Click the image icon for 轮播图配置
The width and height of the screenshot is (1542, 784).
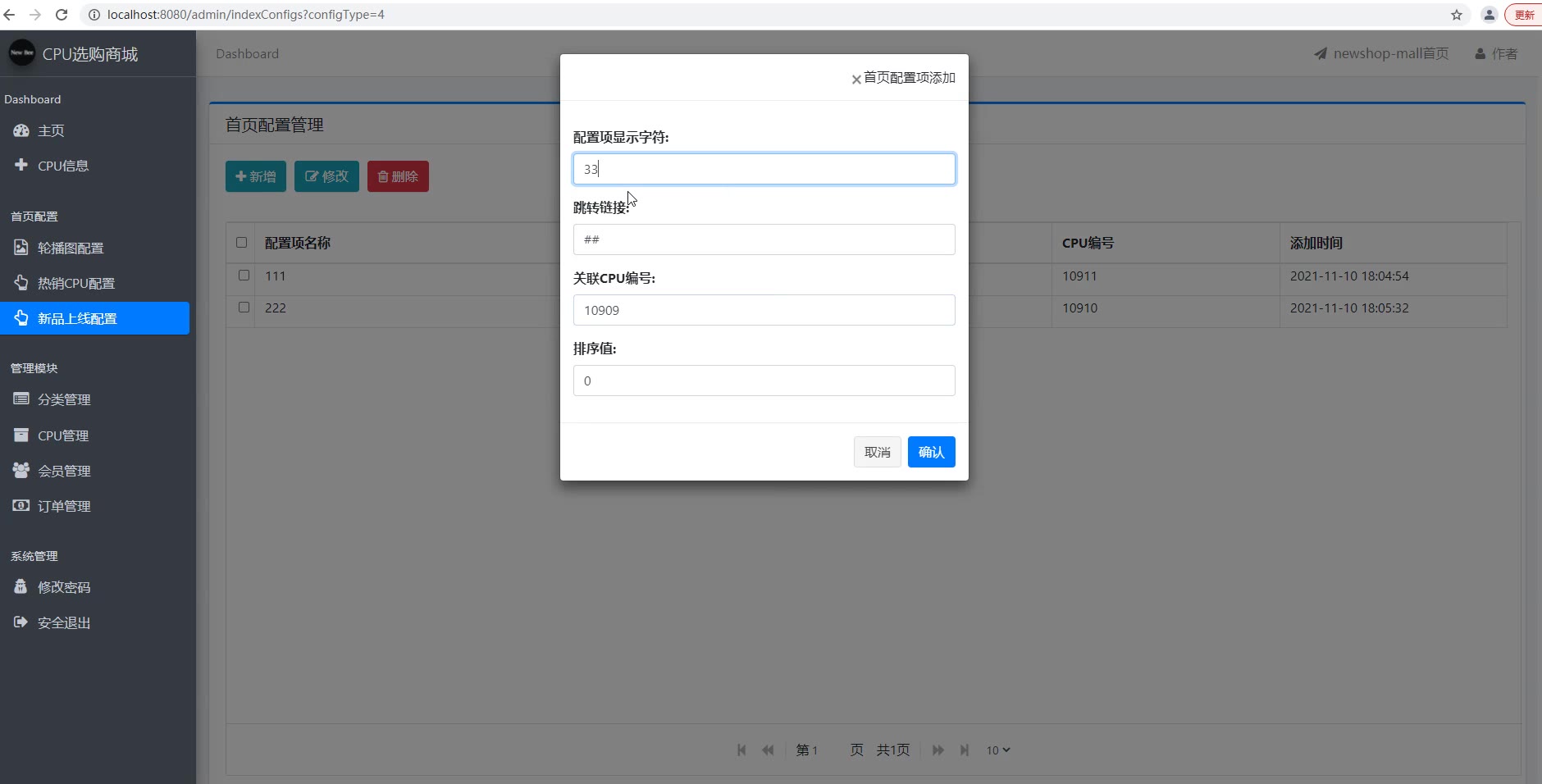(21, 248)
